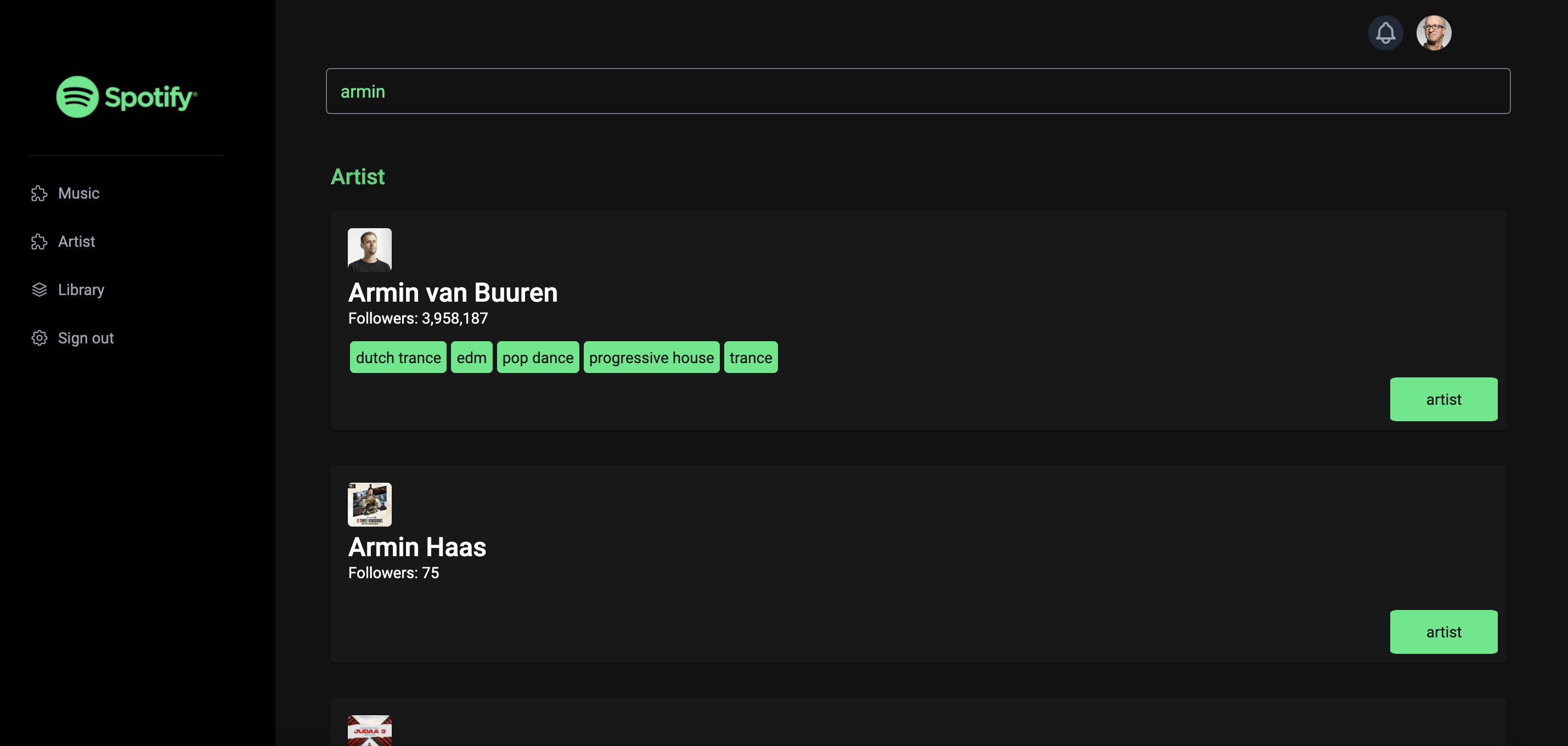Open the notifications bell icon
Viewport: 1568px width, 746px height.
pyautogui.click(x=1386, y=33)
